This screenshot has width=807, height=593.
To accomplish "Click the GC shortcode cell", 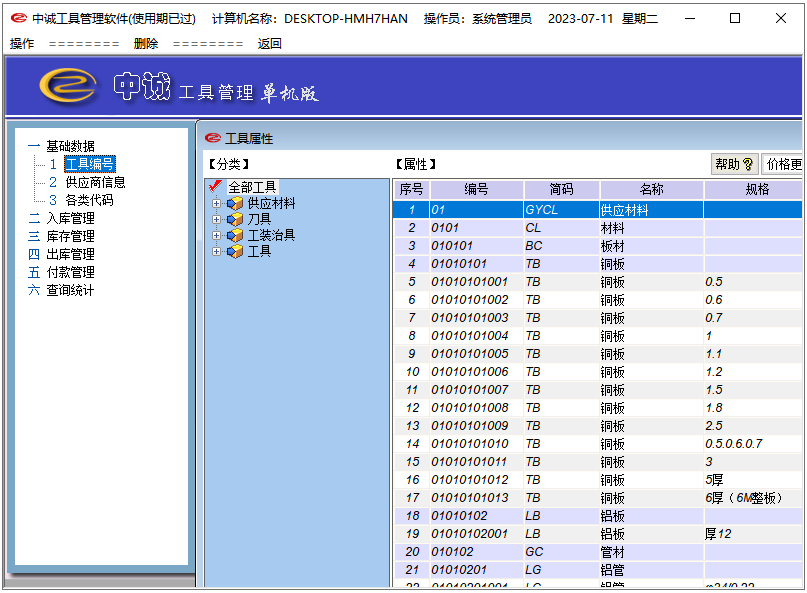I will coord(562,552).
